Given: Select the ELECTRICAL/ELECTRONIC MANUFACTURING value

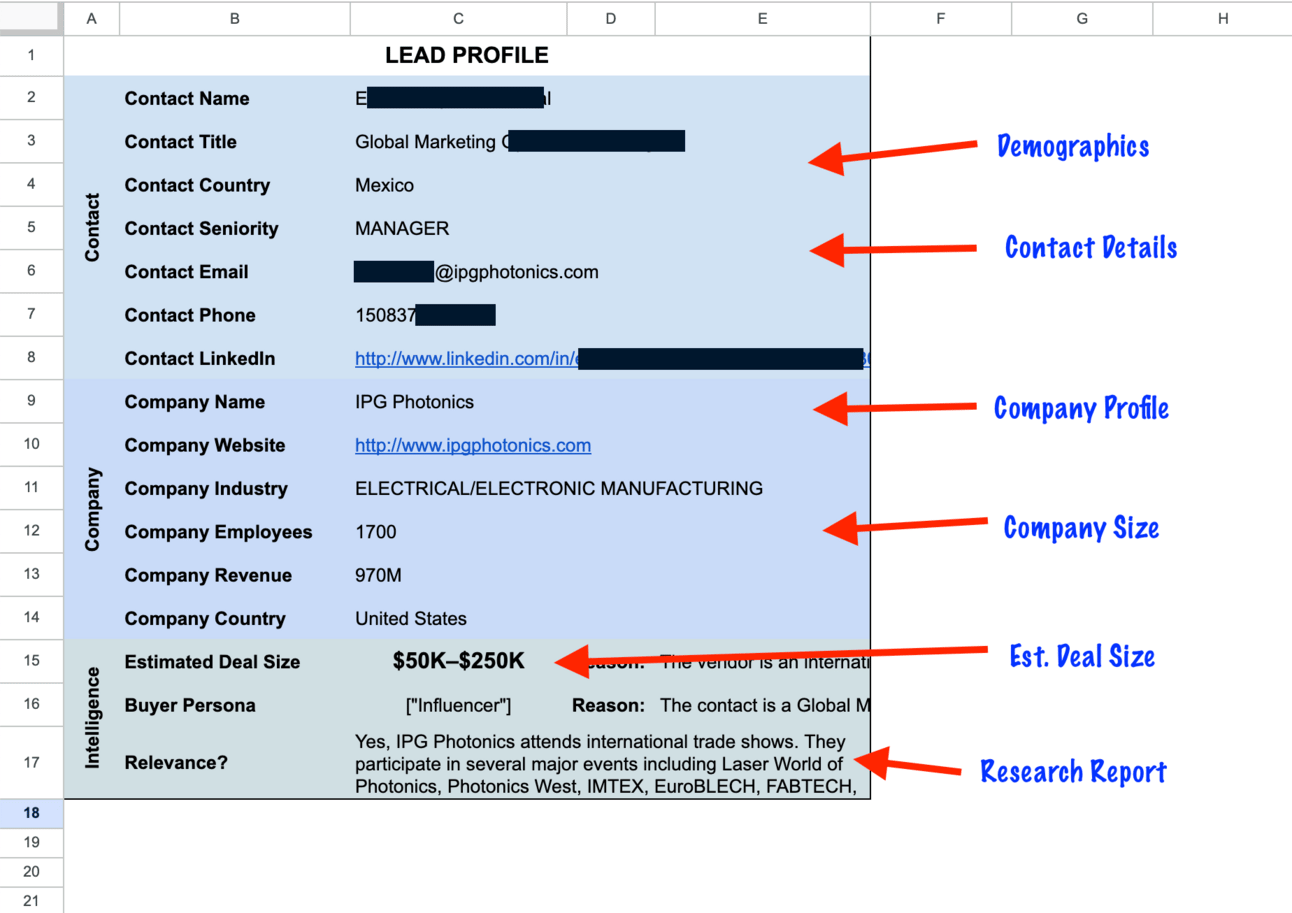Looking at the screenshot, I should coord(559,489).
